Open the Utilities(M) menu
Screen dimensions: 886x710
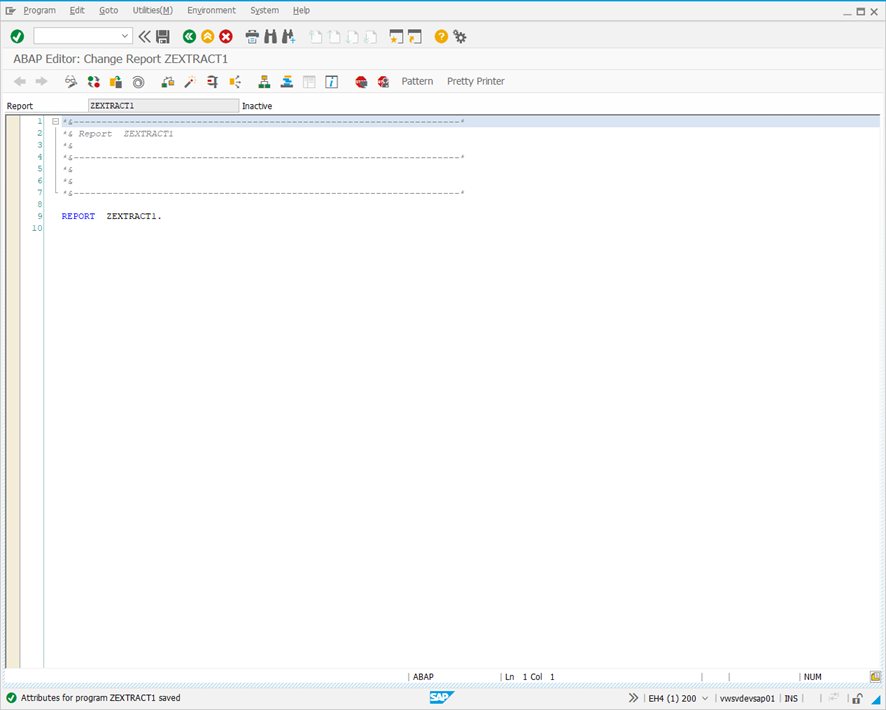click(152, 10)
